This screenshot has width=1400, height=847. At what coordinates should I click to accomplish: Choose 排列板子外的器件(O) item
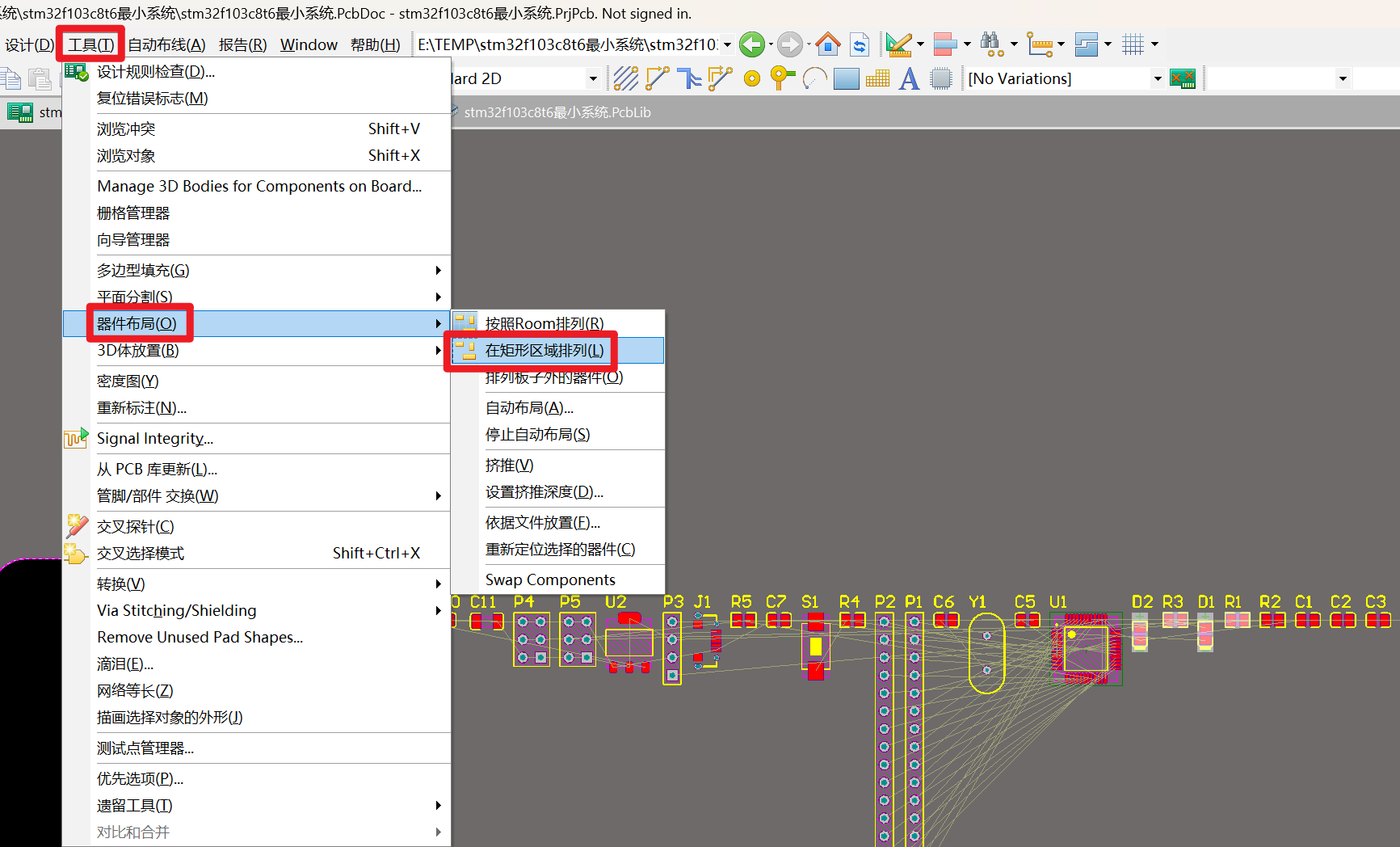[x=557, y=377]
